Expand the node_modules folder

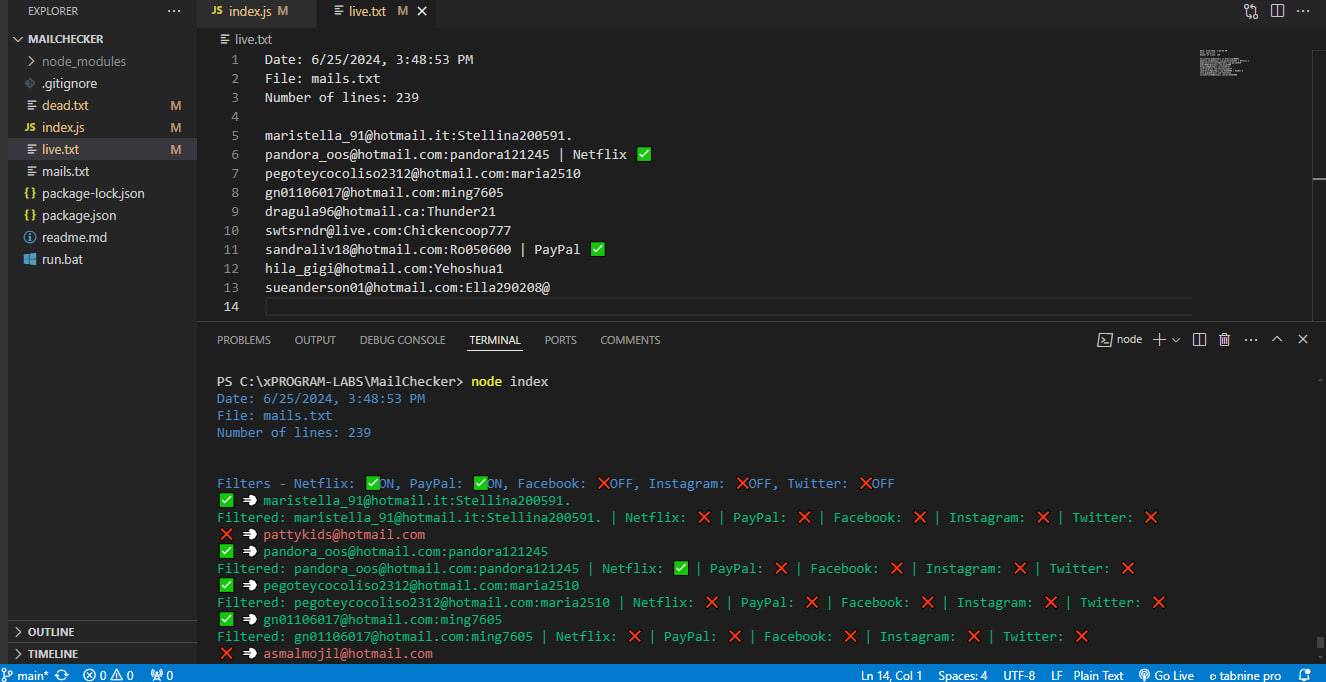click(x=84, y=61)
